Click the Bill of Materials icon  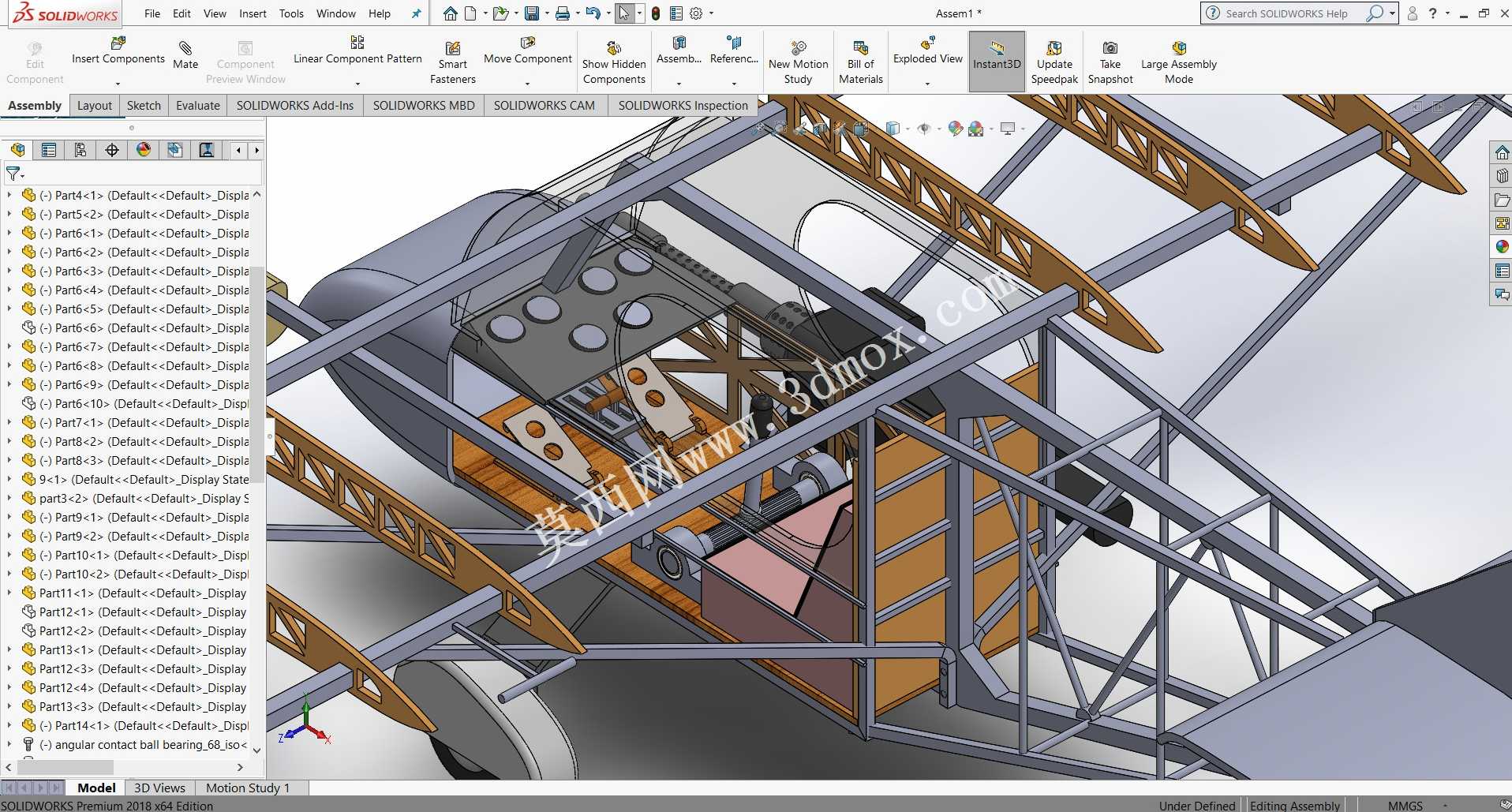[x=861, y=47]
